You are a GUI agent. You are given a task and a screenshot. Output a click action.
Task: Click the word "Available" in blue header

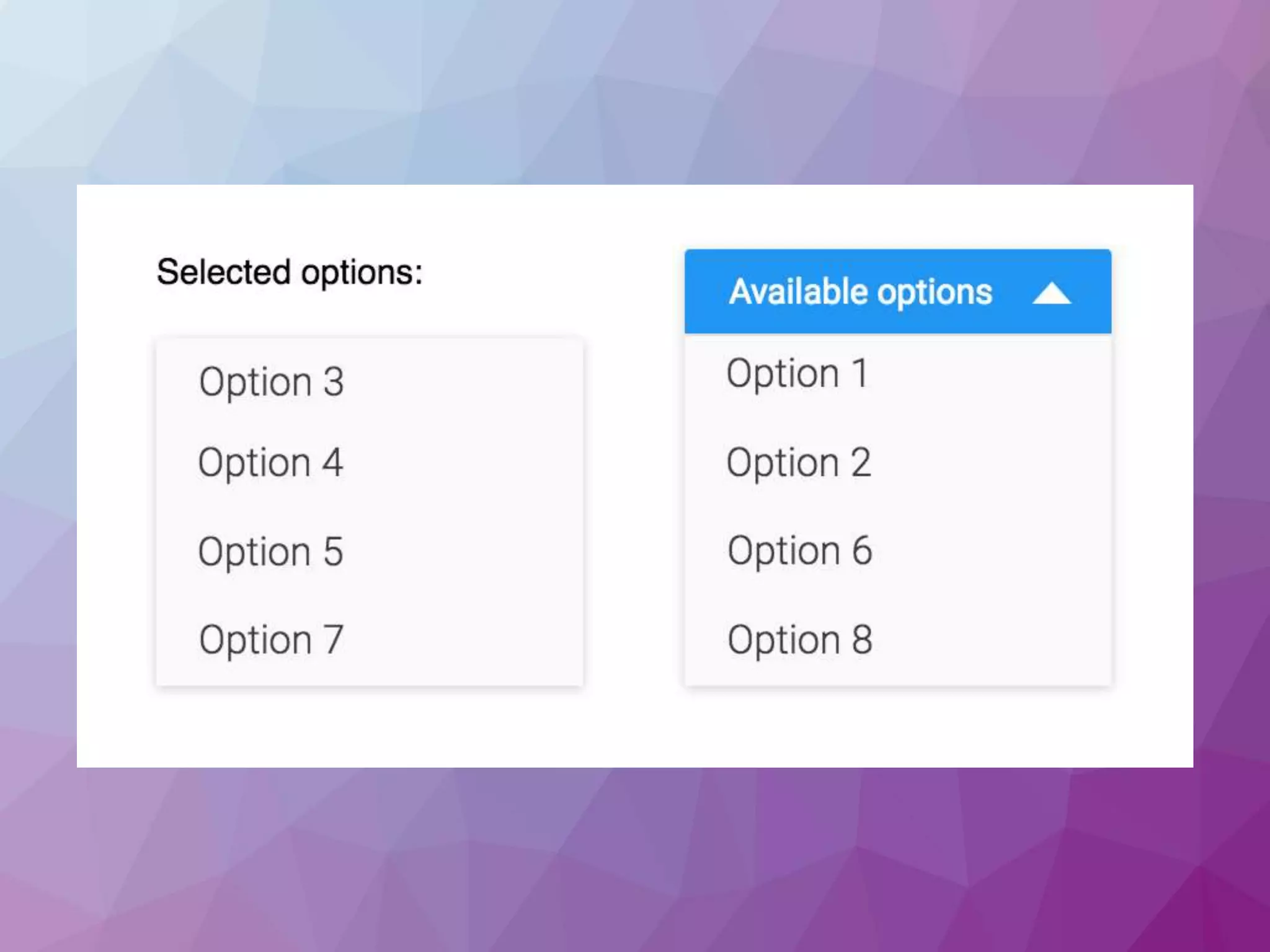pos(799,292)
